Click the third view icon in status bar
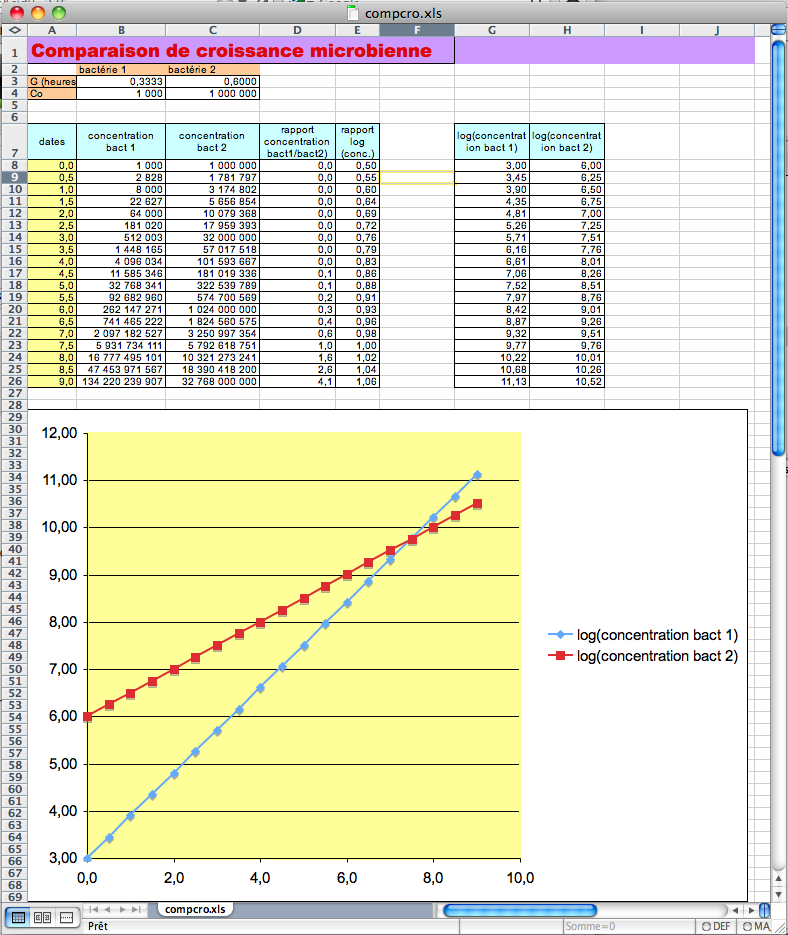 click(67, 916)
